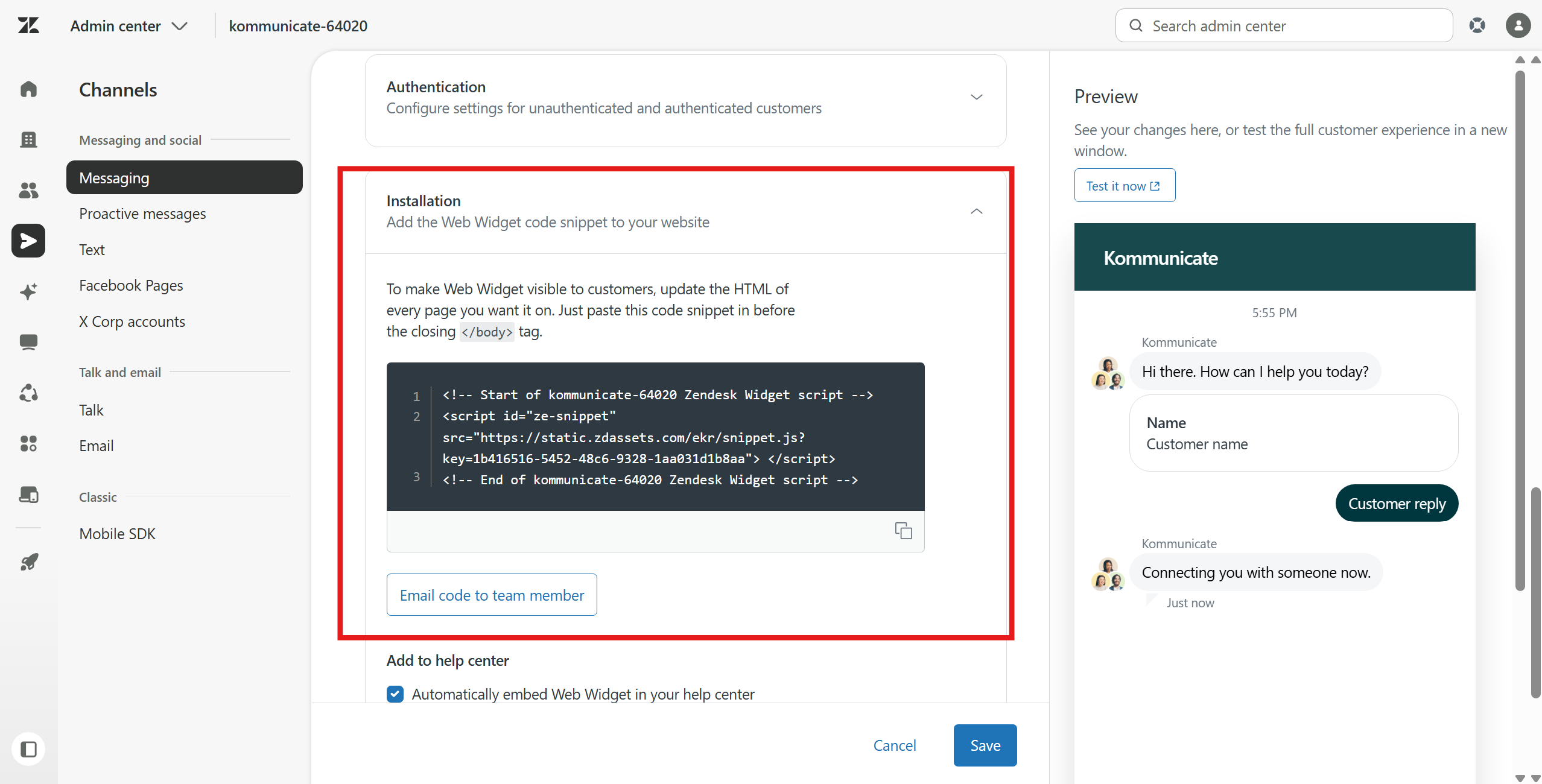Open the devices icon in sidebar
The image size is (1542, 784).
pos(28,495)
